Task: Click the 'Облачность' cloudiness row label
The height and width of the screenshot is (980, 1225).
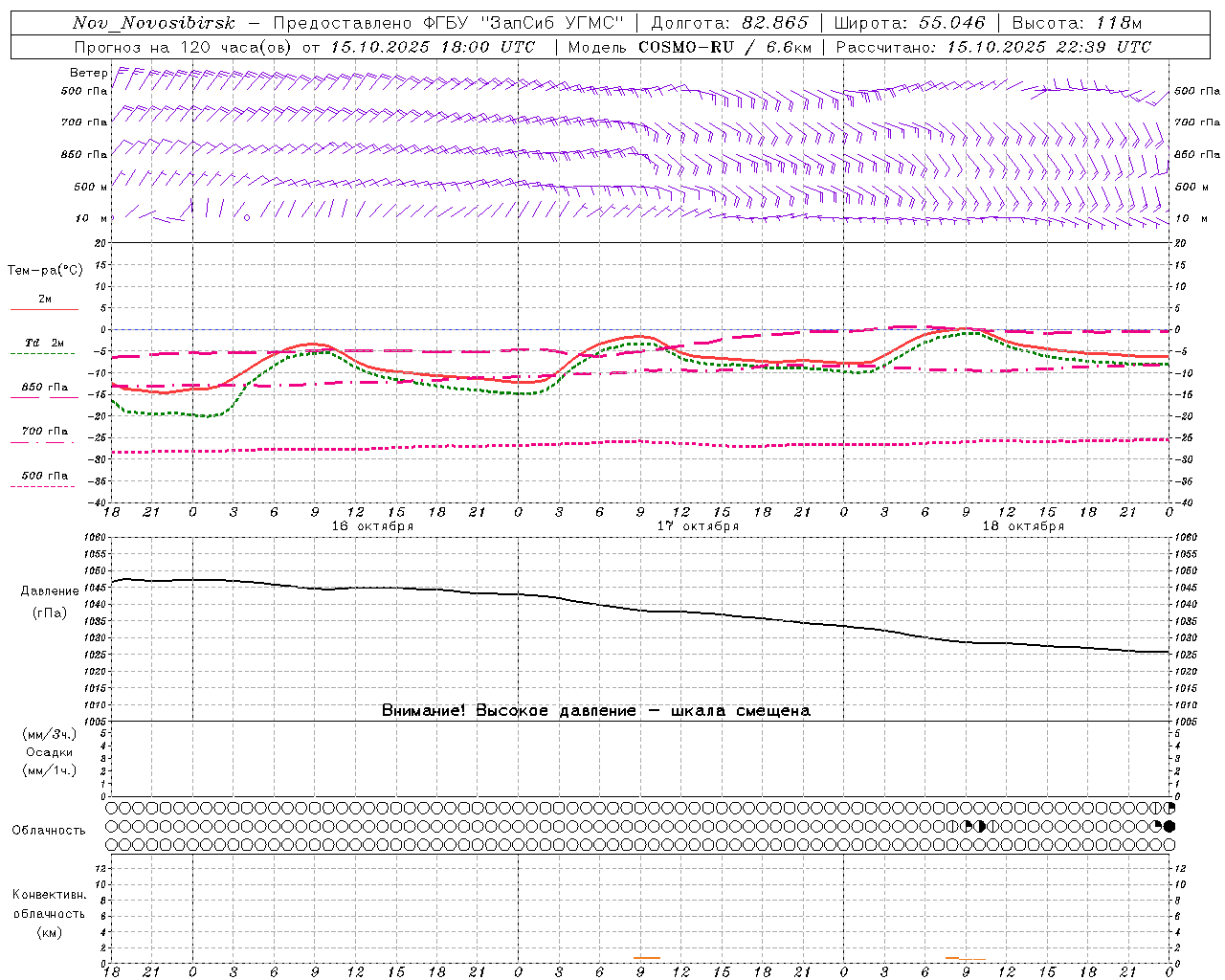Action: pyautogui.click(x=49, y=831)
